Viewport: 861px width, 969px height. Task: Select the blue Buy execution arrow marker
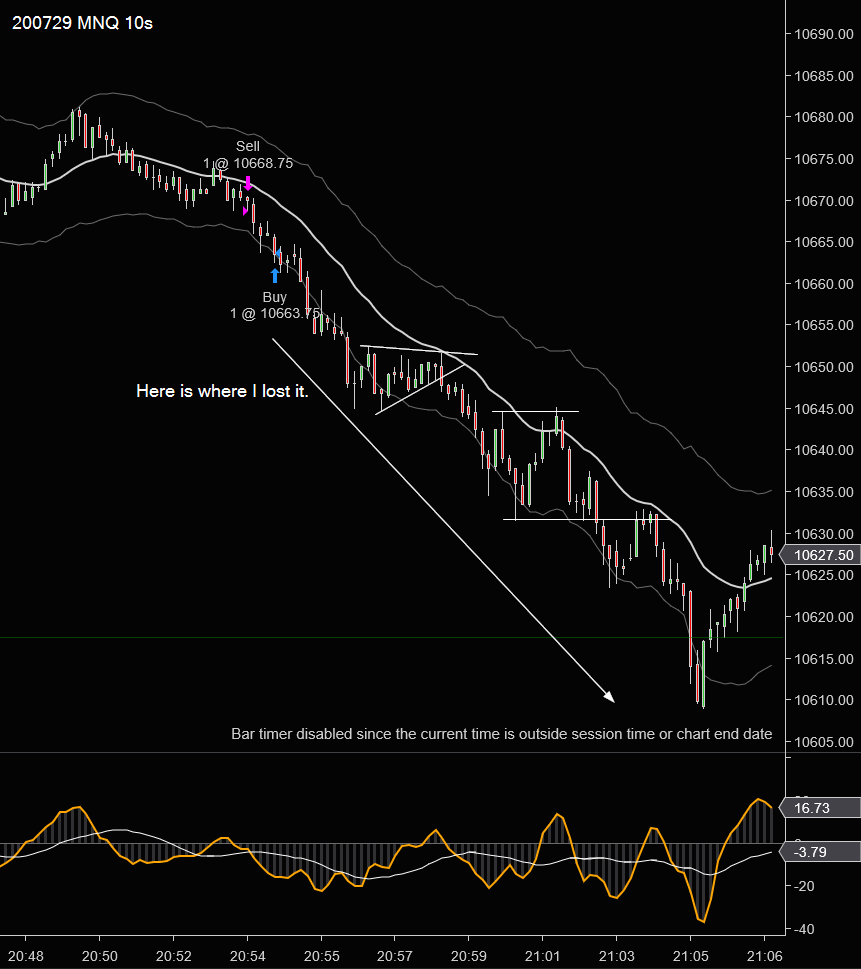275,276
